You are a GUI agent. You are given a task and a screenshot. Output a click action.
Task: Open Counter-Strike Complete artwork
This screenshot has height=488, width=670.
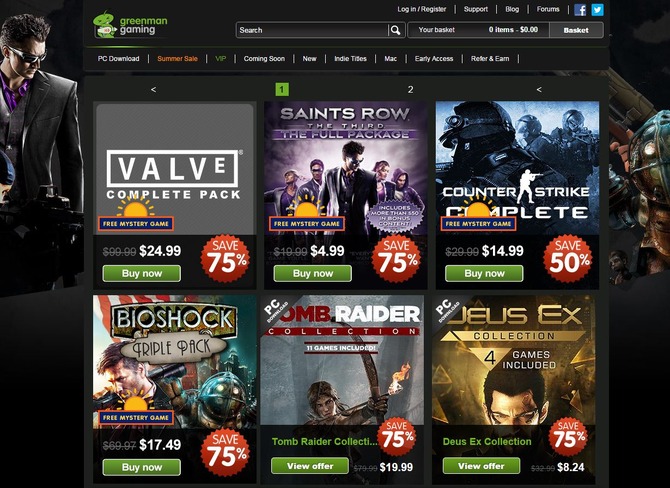point(517,168)
